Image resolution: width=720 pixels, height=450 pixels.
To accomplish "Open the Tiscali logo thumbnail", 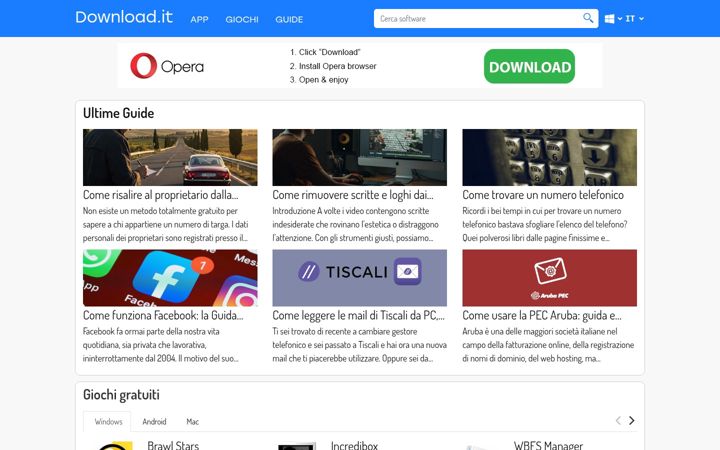I will [x=360, y=278].
